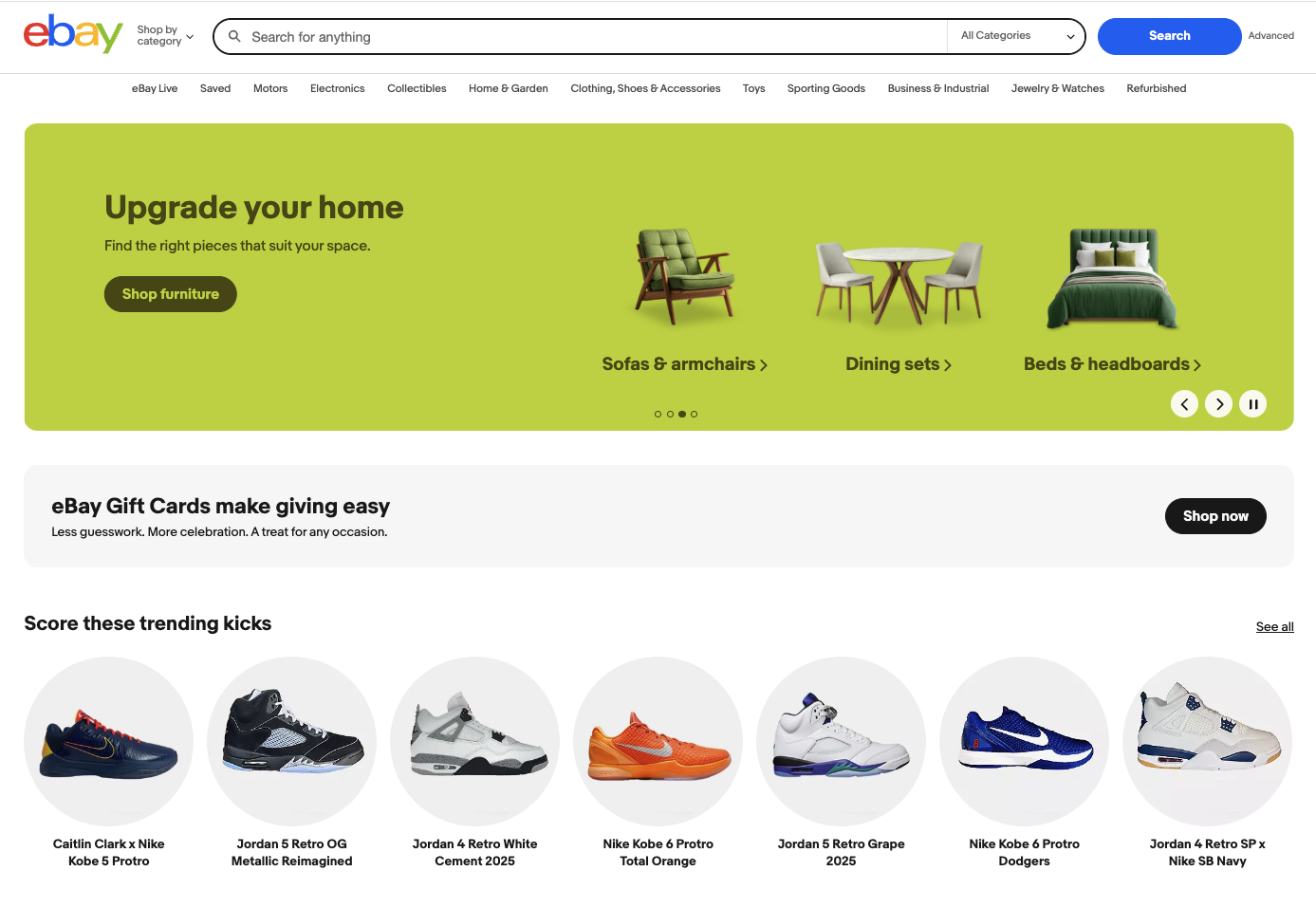
Task: Expand the All Categories dropdown
Action: [1016, 36]
